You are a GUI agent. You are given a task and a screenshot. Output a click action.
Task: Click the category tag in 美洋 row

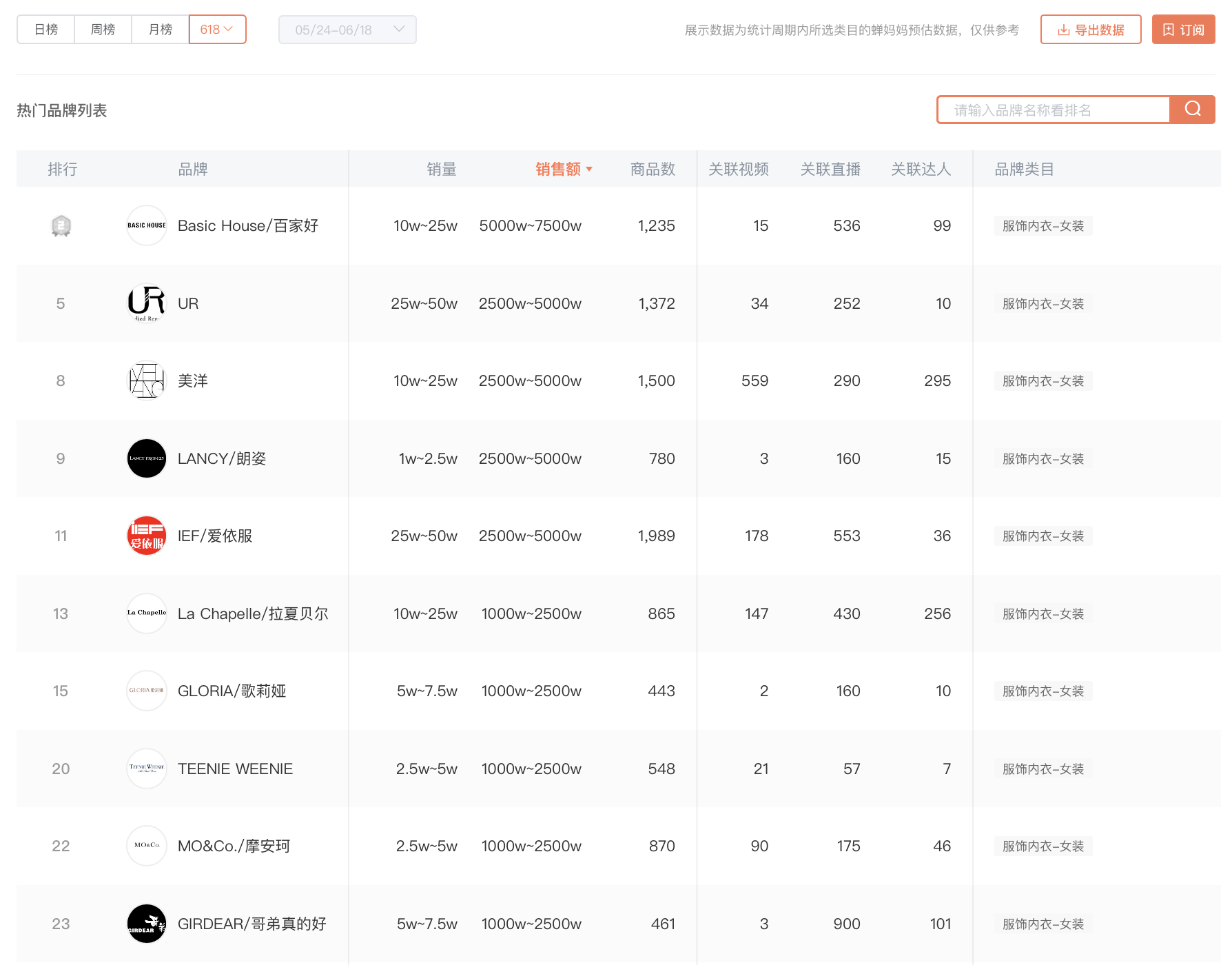pyautogui.click(x=1043, y=380)
